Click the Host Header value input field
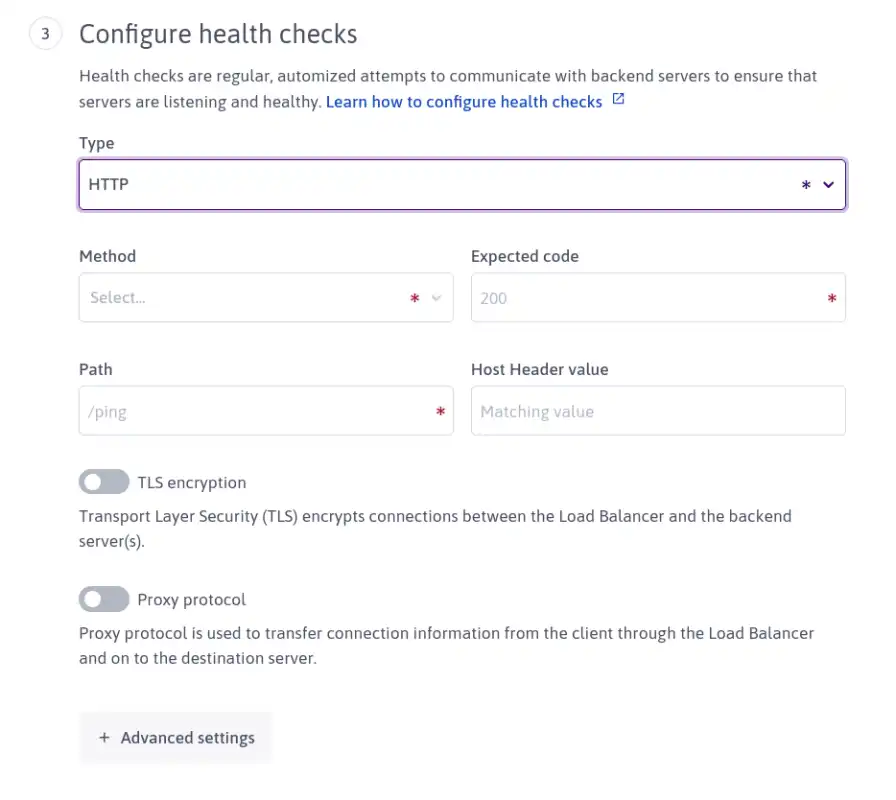Image resolution: width=896 pixels, height=800 pixels. pyautogui.click(x=658, y=410)
